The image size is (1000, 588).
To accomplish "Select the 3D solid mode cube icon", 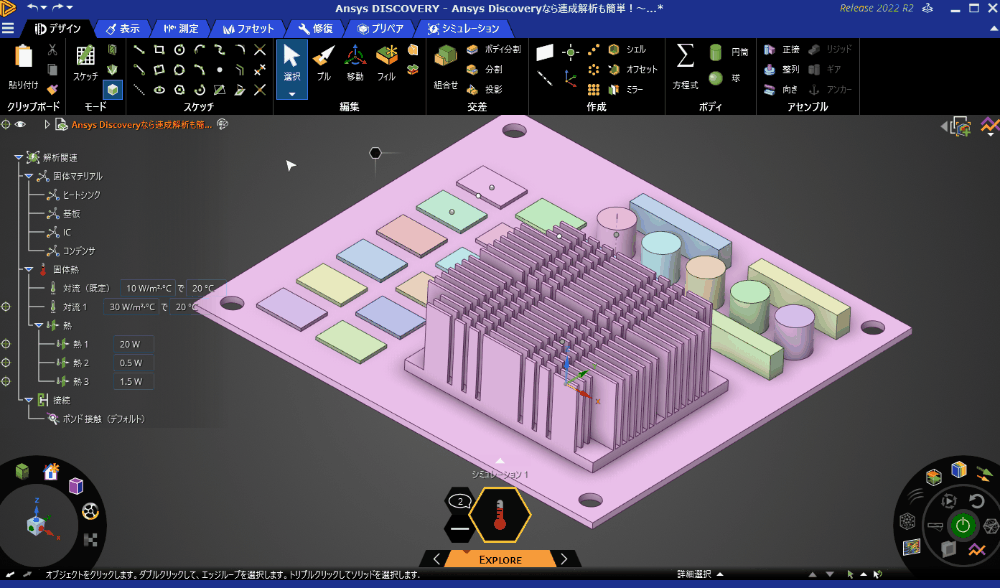I will (x=113, y=89).
